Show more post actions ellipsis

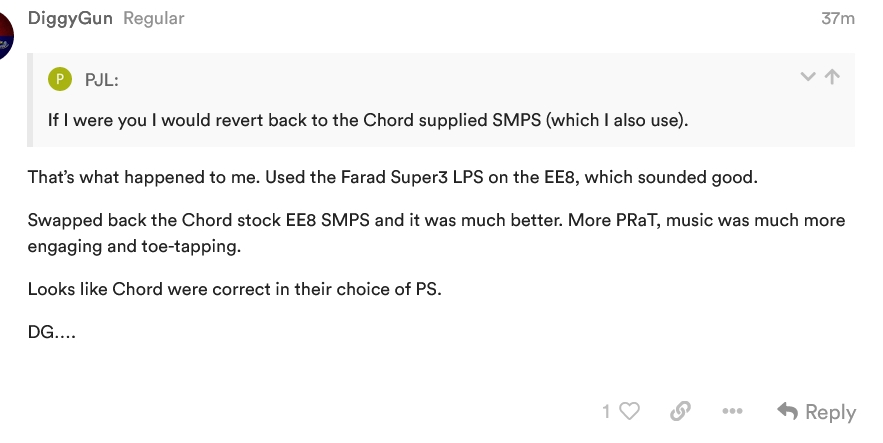click(732, 411)
